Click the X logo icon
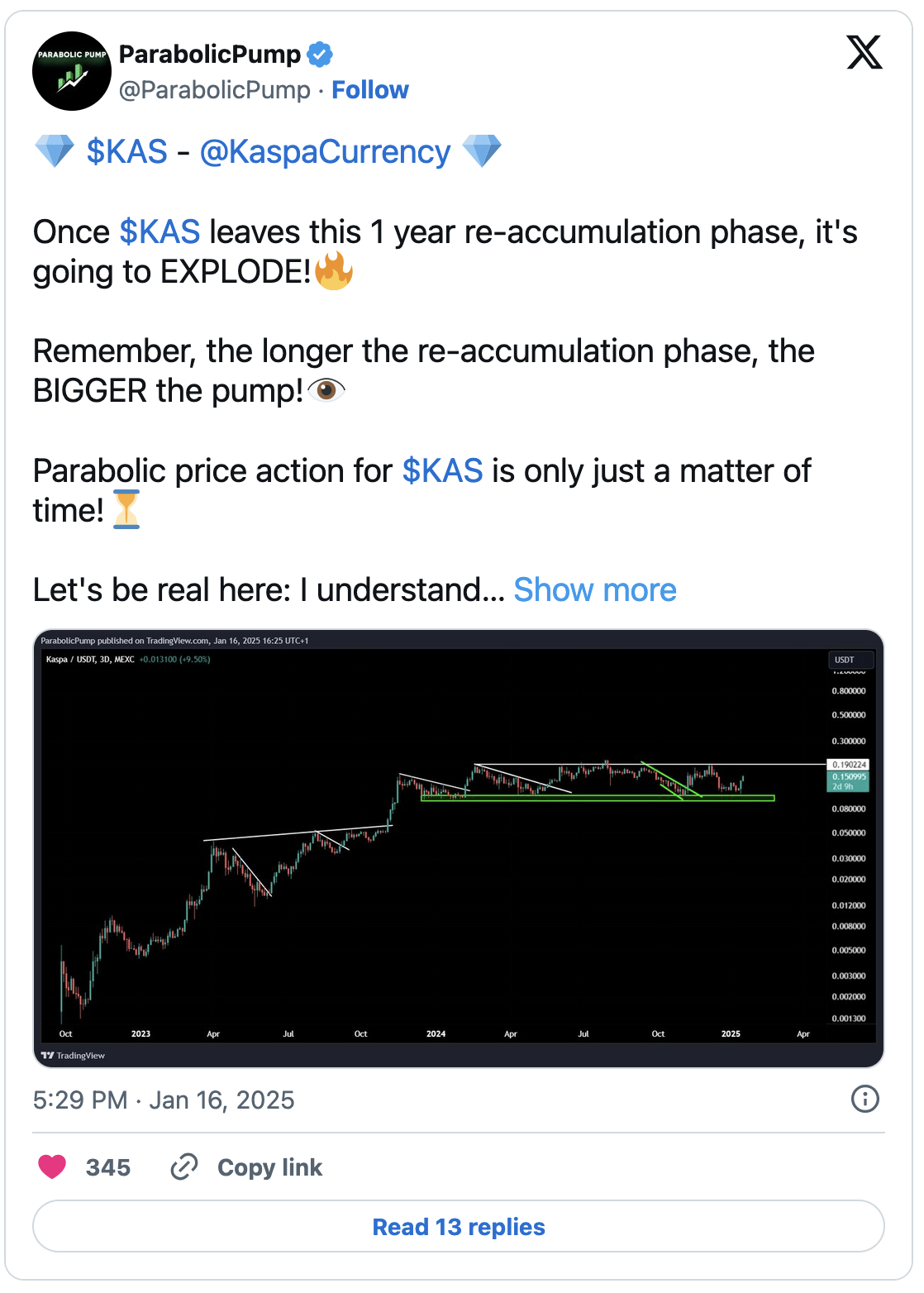Viewport: 924px width, 1293px height. tap(864, 52)
